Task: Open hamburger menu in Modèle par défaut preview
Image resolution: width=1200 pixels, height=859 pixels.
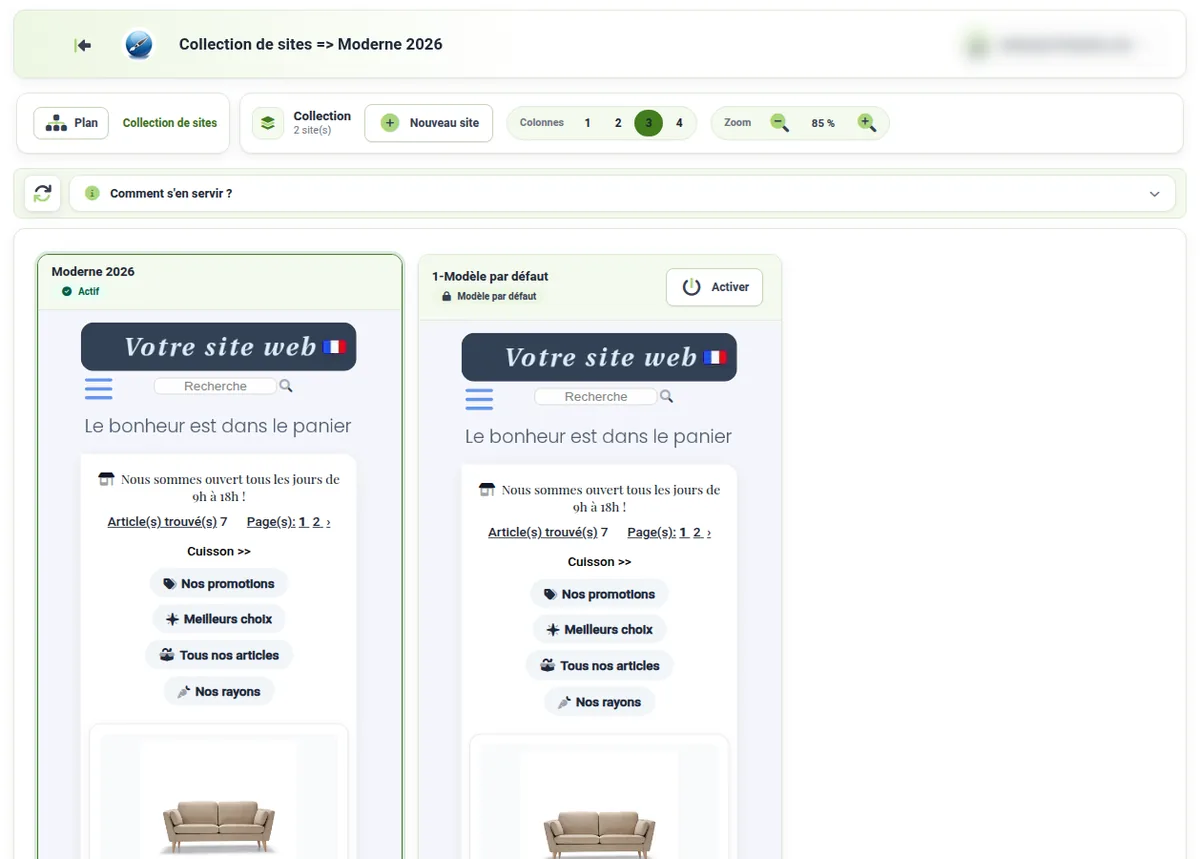Action: [x=479, y=399]
